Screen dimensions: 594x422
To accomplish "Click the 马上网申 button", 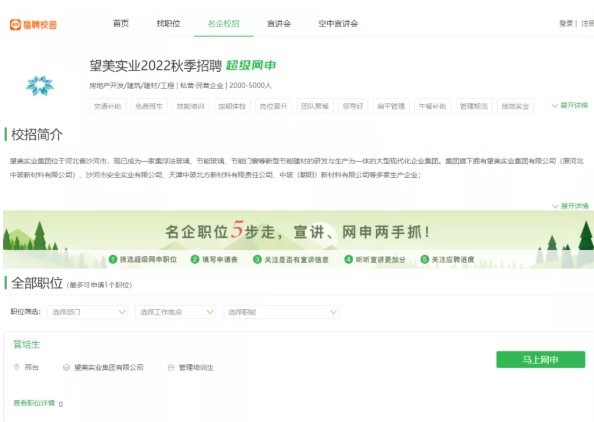I will point(541,359).
